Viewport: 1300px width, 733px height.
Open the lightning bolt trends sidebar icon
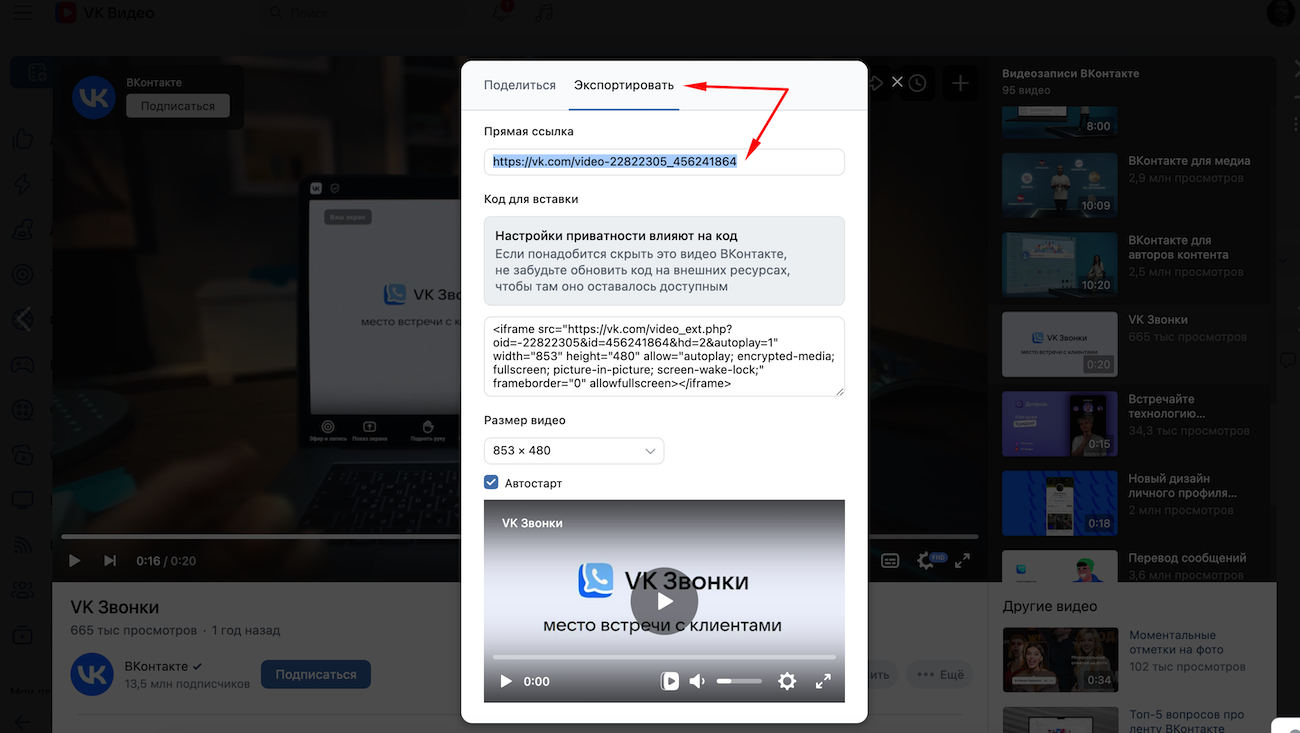pos(22,184)
